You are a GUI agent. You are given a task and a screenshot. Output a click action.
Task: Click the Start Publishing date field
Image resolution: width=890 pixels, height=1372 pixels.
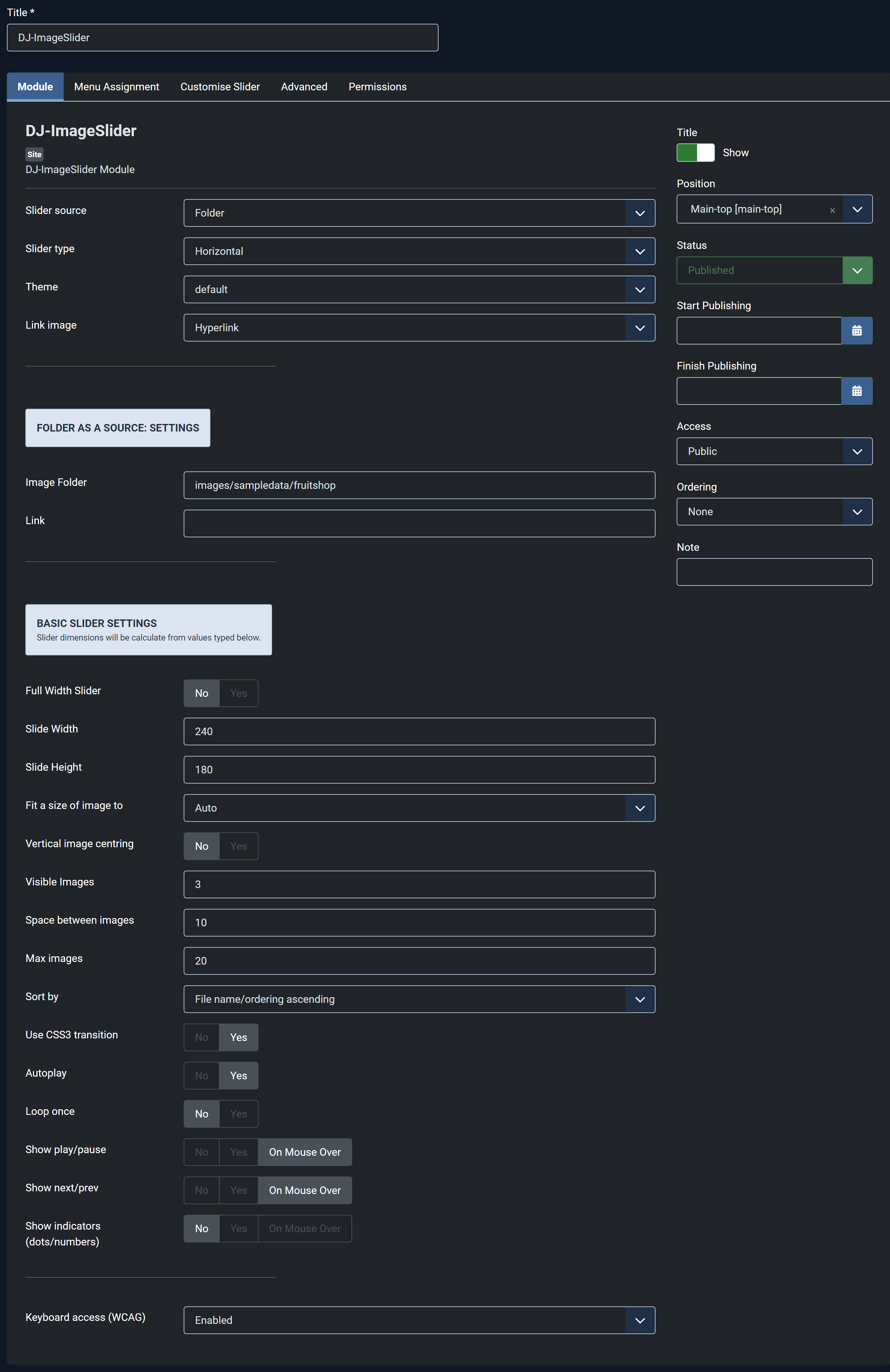point(759,331)
